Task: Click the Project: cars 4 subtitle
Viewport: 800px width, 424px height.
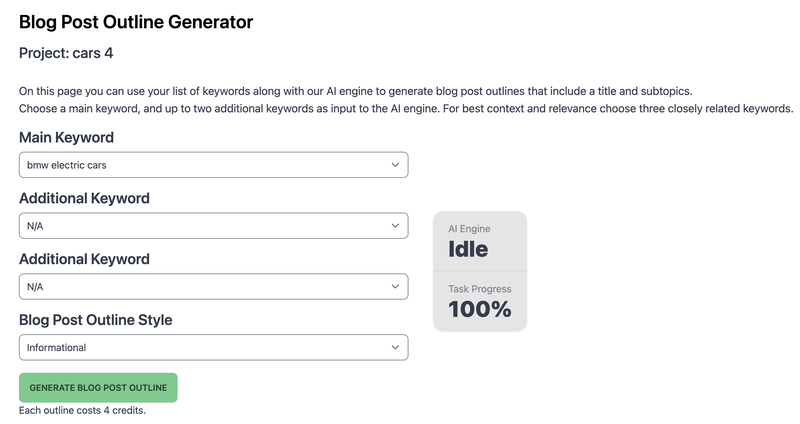Action: pyautogui.click(x=73, y=53)
